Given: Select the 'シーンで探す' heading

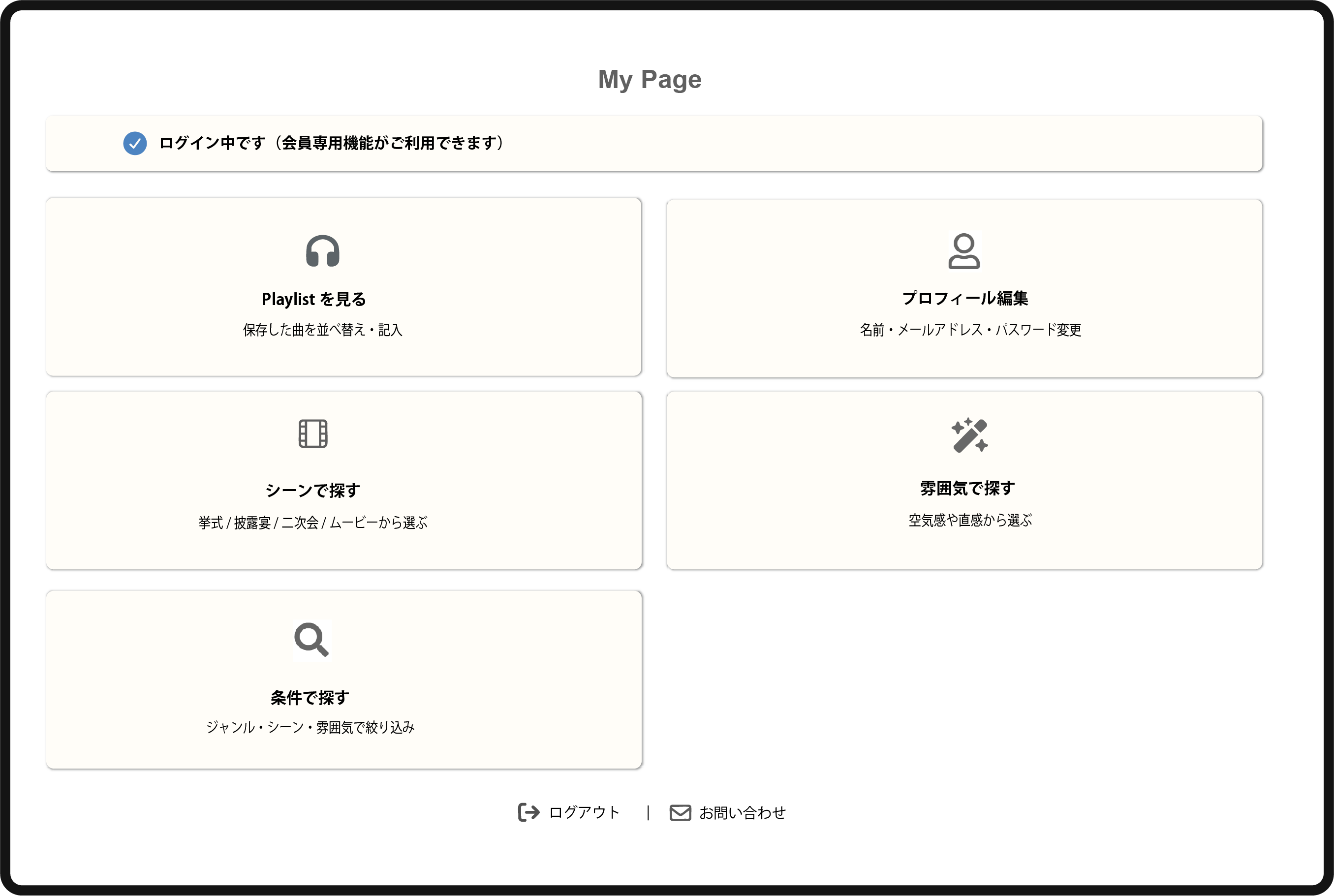Looking at the screenshot, I should tap(312, 490).
